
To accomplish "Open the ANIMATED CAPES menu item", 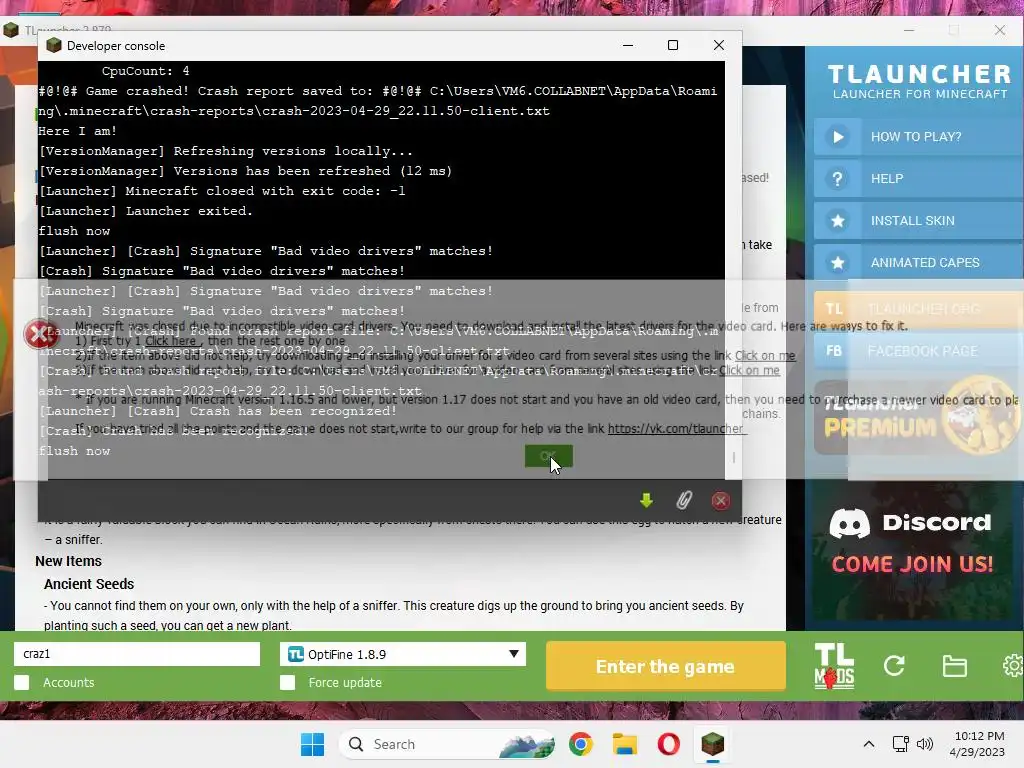I will pos(918,263).
